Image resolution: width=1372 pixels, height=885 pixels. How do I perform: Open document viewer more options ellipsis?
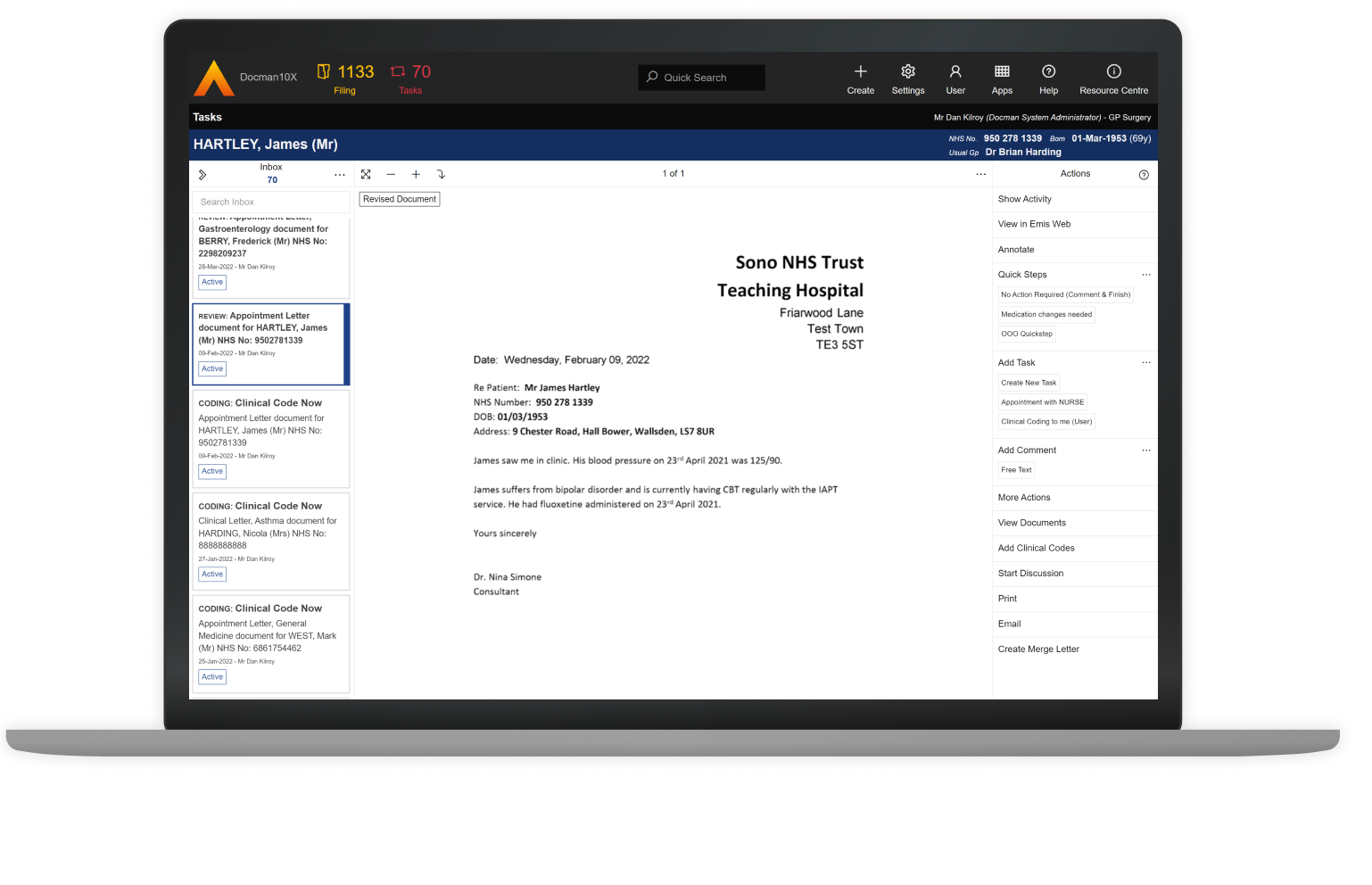[981, 174]
